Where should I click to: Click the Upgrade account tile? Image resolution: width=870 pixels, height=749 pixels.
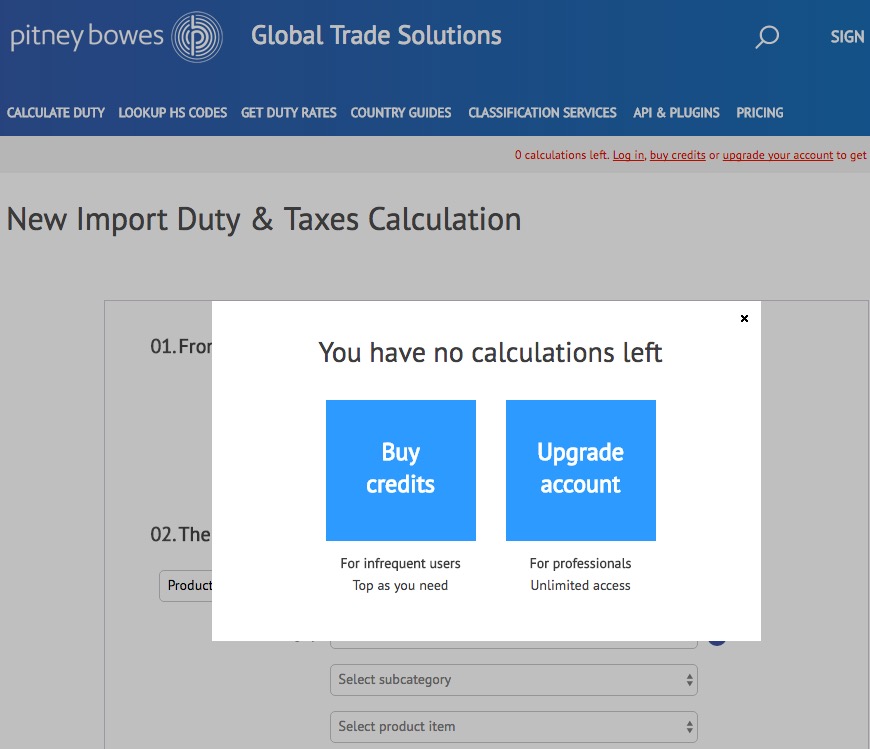[x=581, y=470]
